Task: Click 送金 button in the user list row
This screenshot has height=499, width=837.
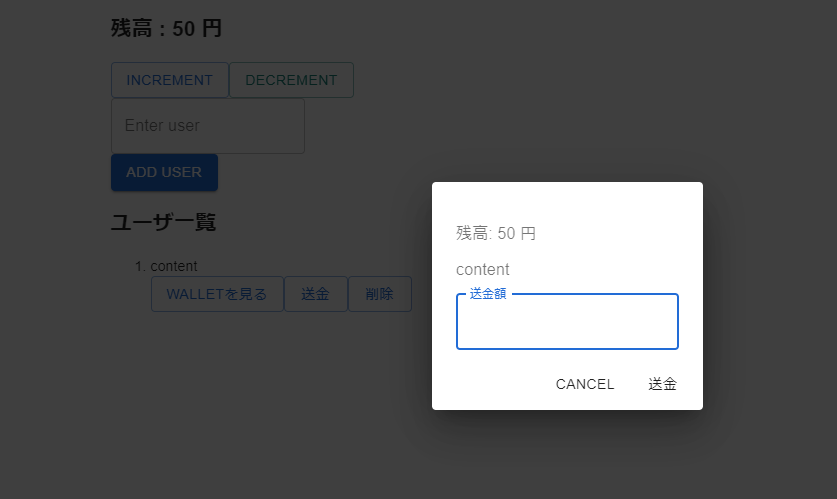Action: click(x=315, y=294)
